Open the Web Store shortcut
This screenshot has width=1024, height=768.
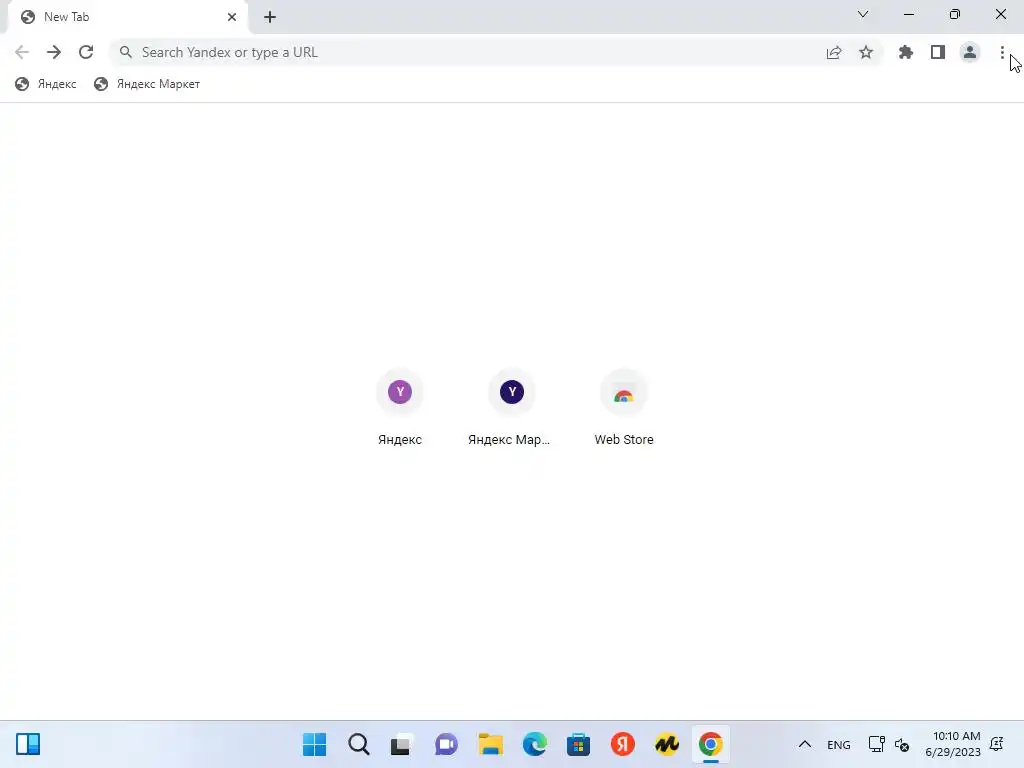coord(624,408)
